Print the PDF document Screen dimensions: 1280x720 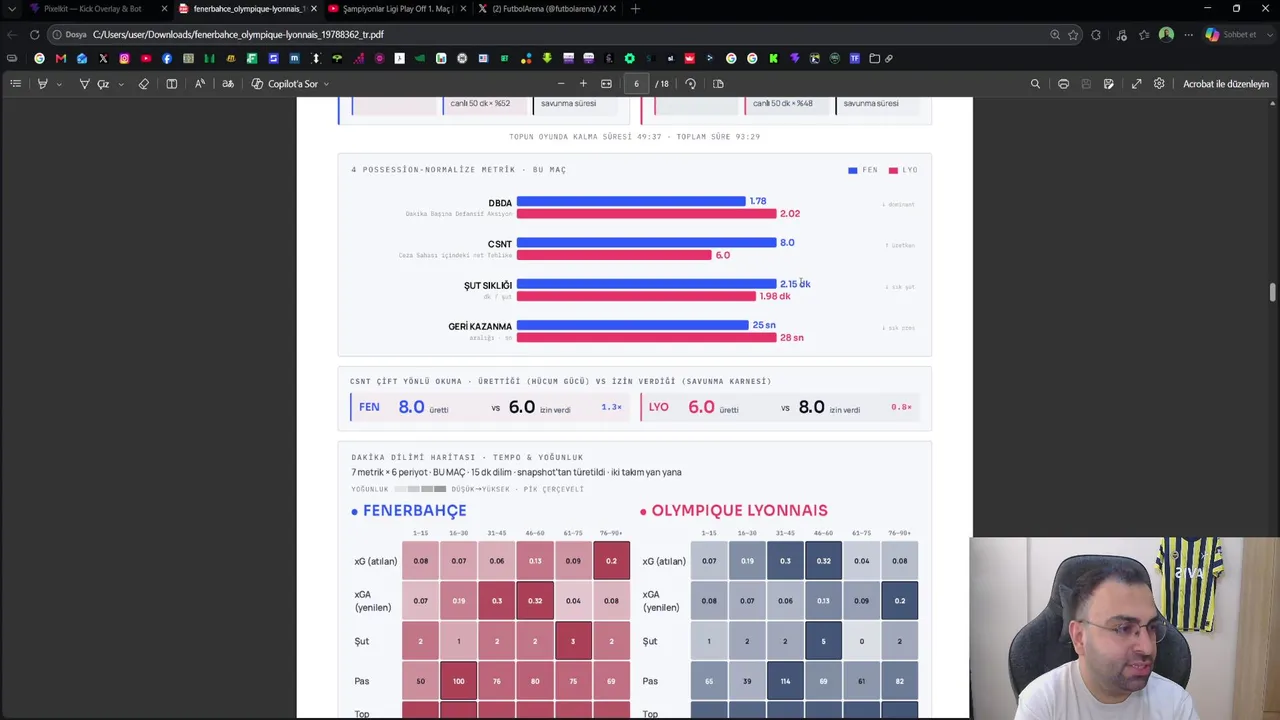coord(1063,84)
